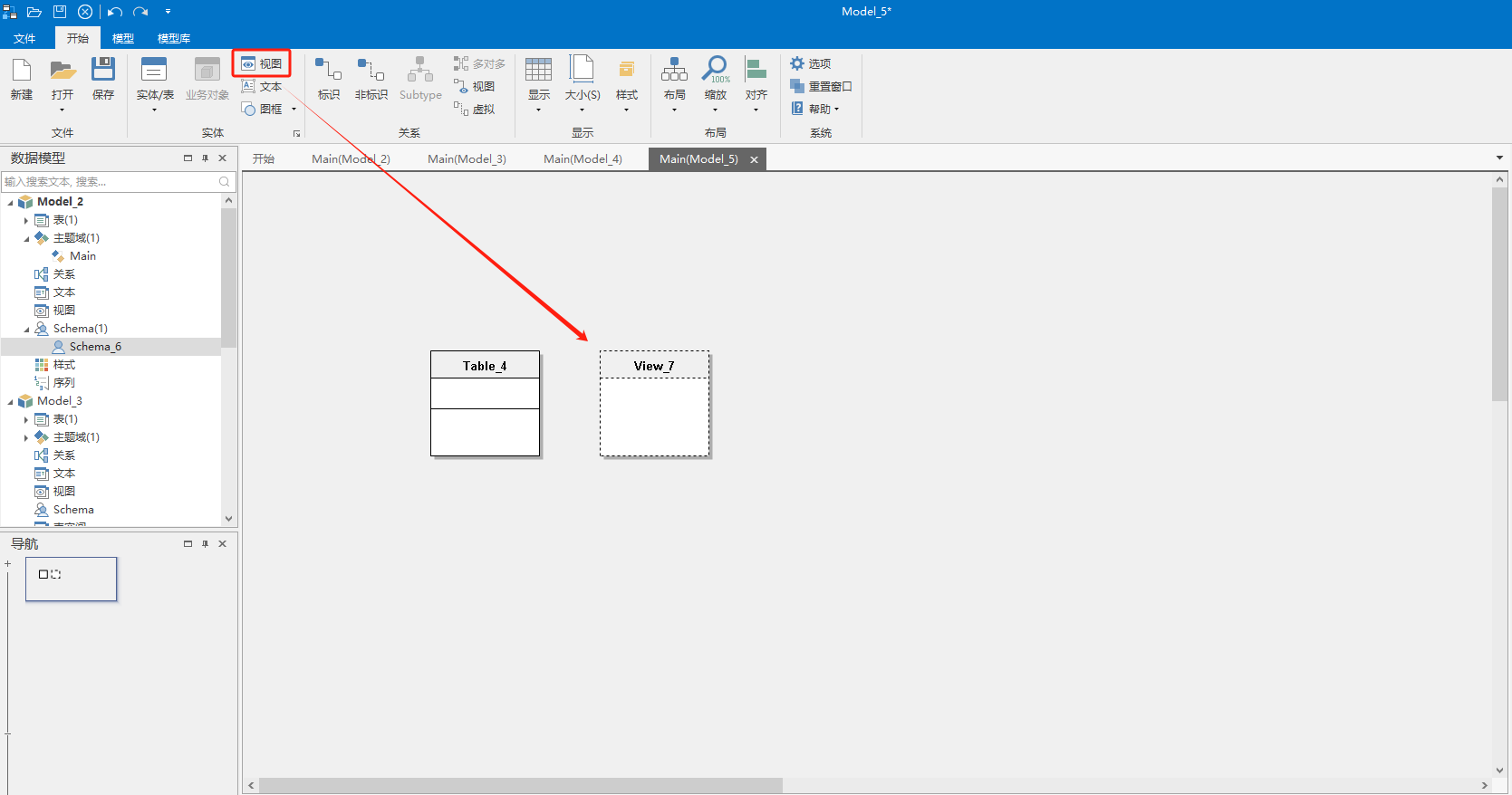This screenshot has width=1512, height=795.
Task: Pin the 数据模型 panel
Action: point(205,158)
